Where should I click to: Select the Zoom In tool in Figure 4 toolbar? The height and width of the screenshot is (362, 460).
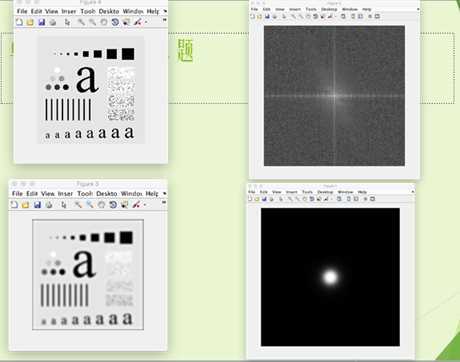[81, 22]
